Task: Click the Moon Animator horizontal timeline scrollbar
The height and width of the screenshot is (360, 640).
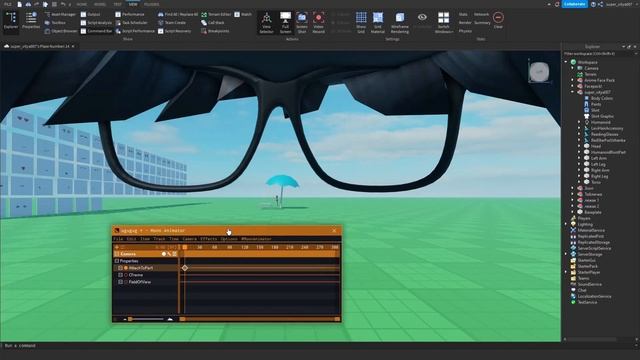Action: [x=261, y=319]
